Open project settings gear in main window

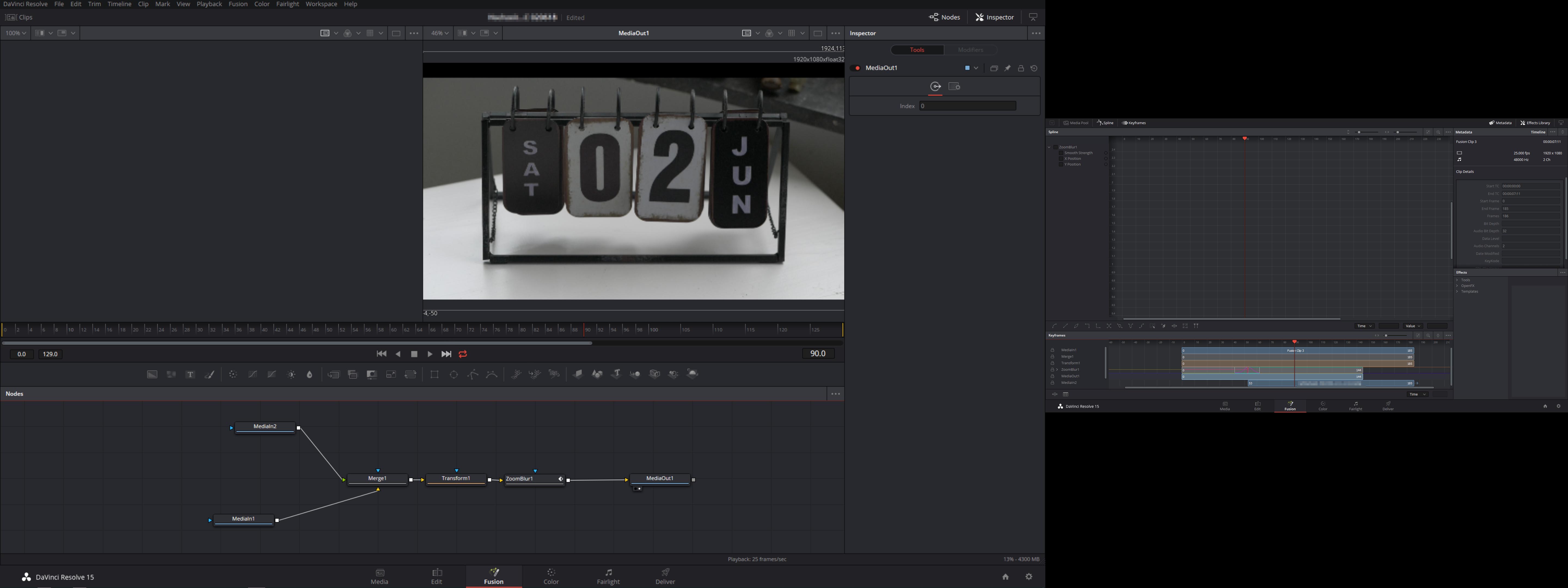click(1029, 577)
